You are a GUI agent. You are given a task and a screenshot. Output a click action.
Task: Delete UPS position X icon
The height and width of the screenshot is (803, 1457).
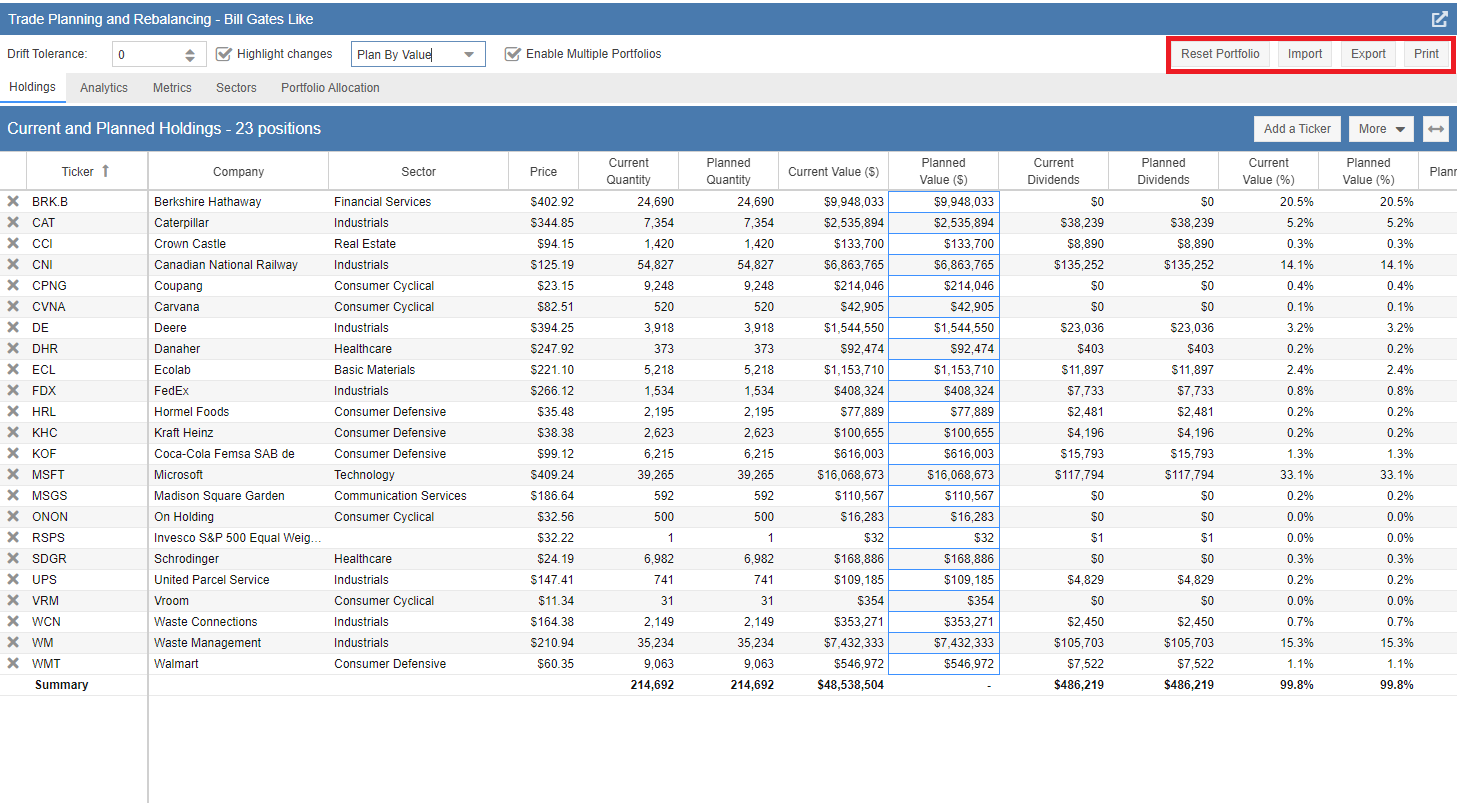[x=13, y=579]
